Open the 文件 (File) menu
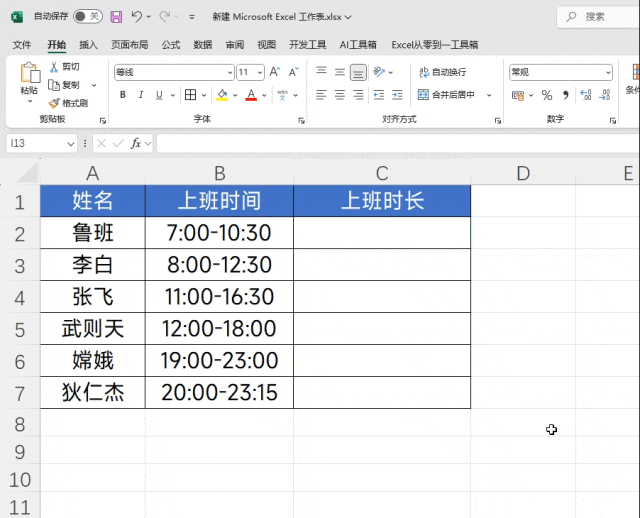The width and height of the screenshot is (640, 518). [x=22, y=44]
